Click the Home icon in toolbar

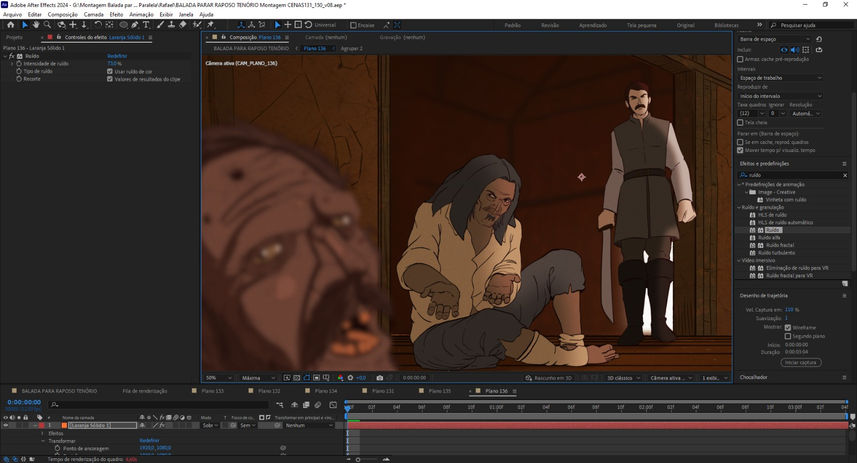pyautogui.click(x=10, y=25)
